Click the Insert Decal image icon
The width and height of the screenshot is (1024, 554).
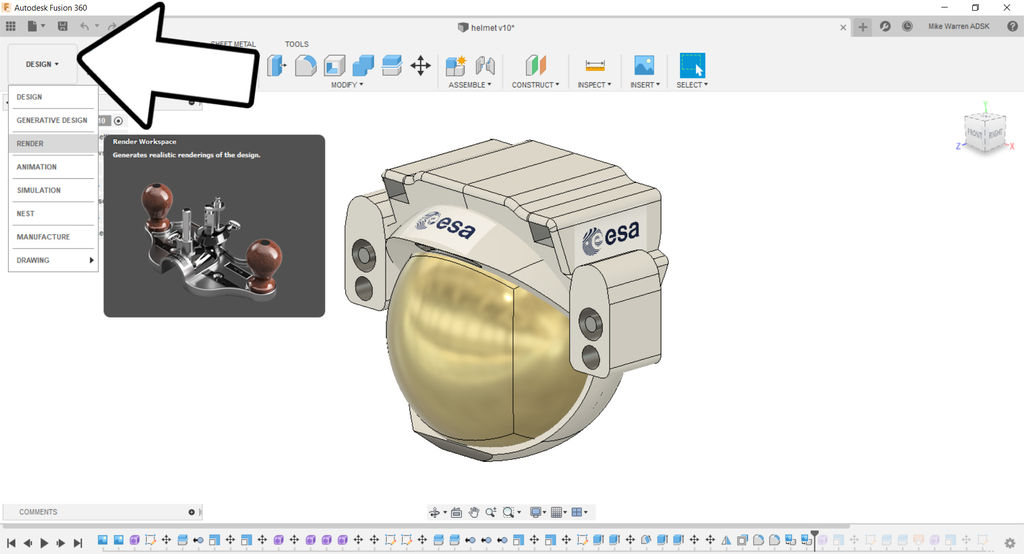click(644, 65)
